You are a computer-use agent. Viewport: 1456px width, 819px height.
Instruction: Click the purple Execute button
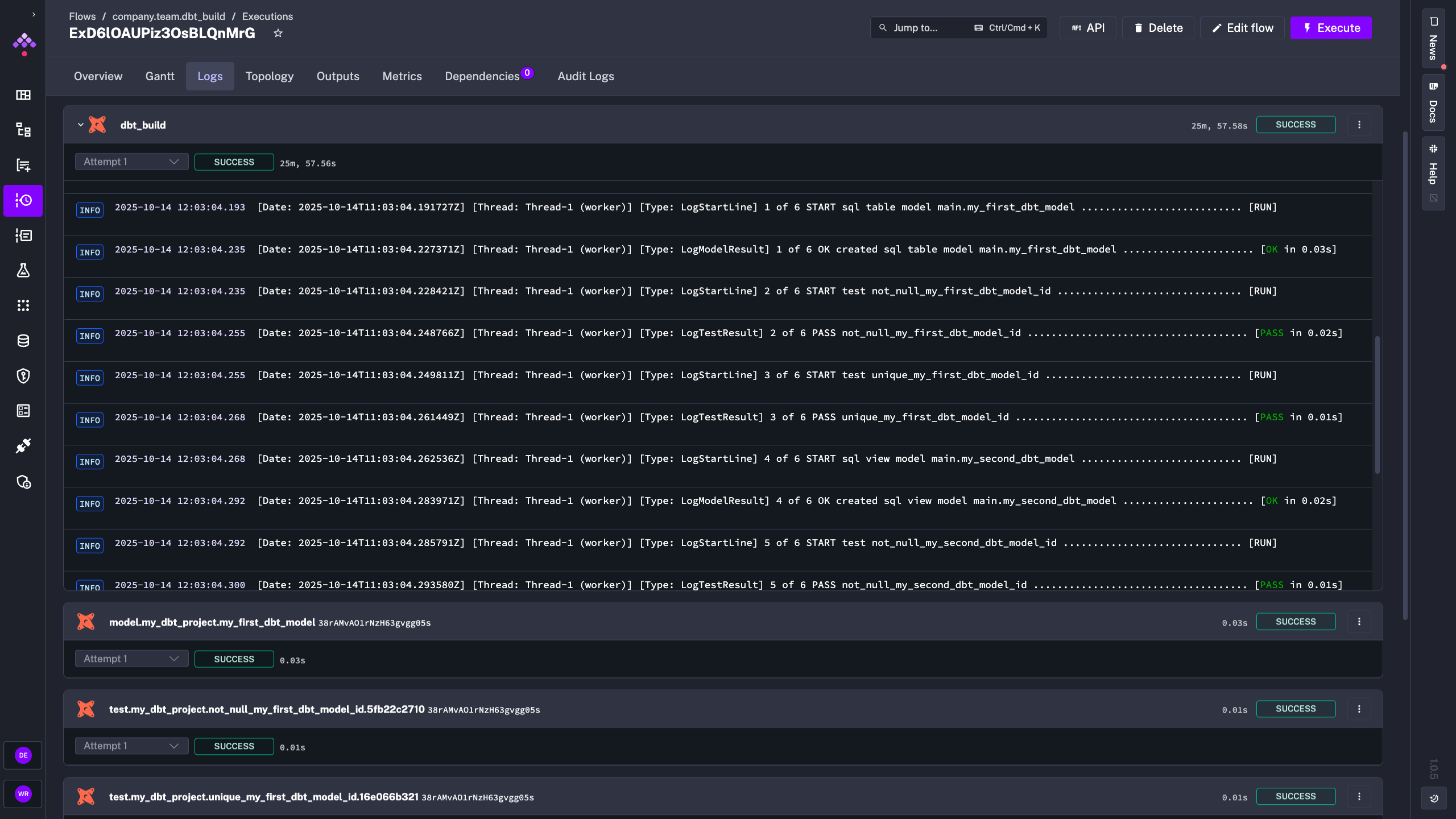point(1331,28)
